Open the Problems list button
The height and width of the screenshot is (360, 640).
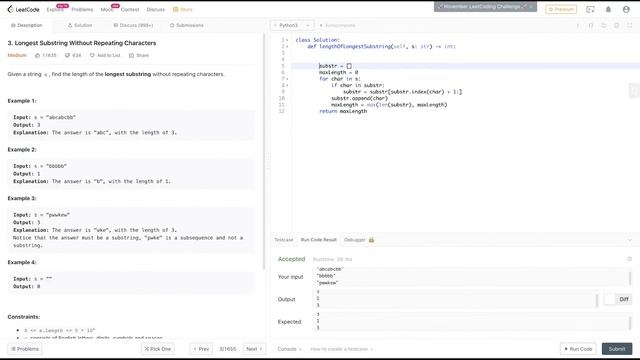tap(25, 349)
